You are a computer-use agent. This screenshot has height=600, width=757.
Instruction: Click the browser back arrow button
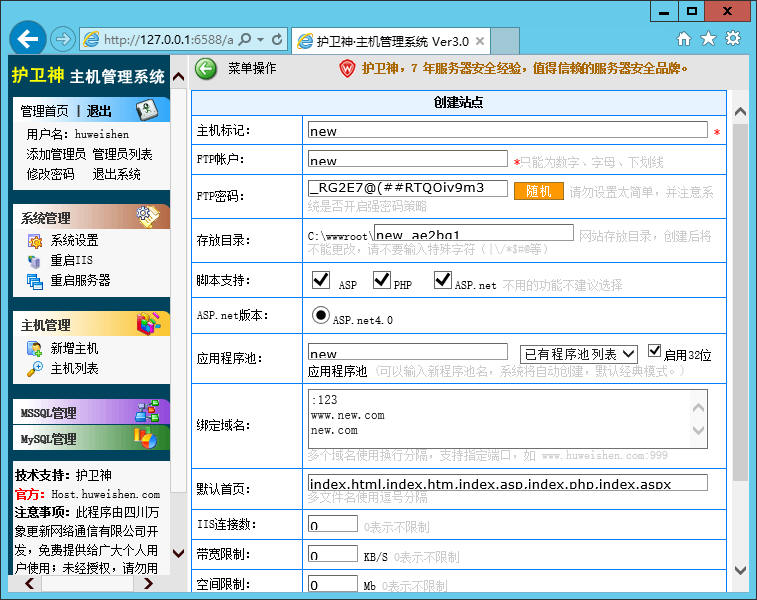[28, 39]
